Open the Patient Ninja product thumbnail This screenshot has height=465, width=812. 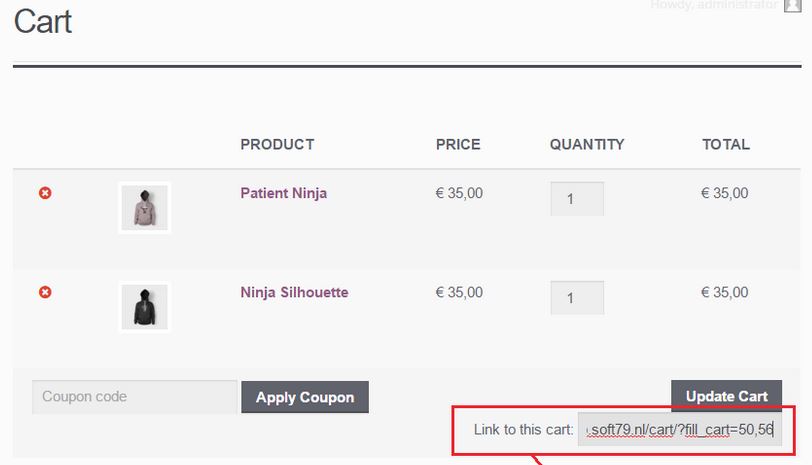coord(144,208)
